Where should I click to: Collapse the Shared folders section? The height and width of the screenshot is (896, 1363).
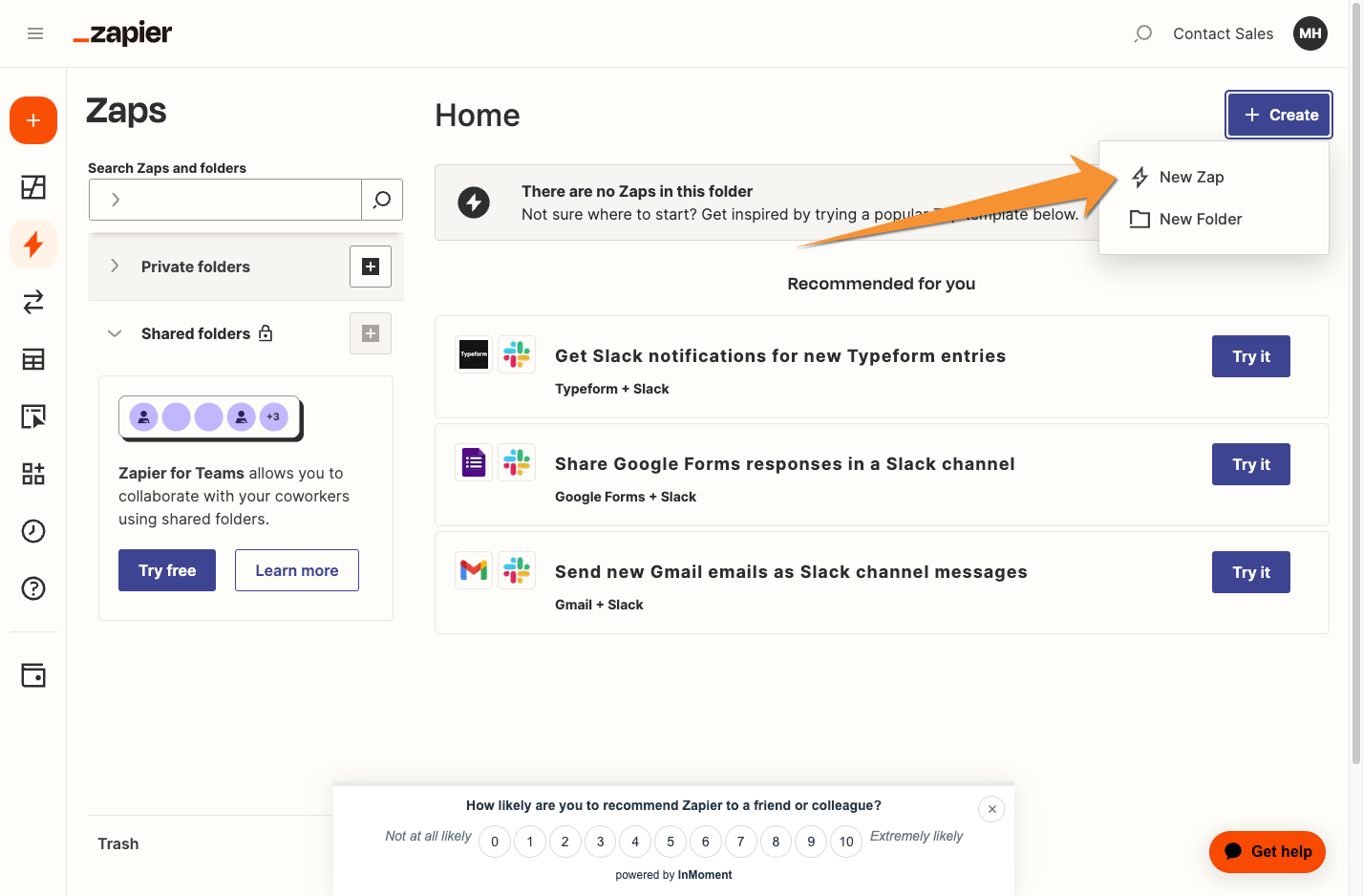pos(115,333)
